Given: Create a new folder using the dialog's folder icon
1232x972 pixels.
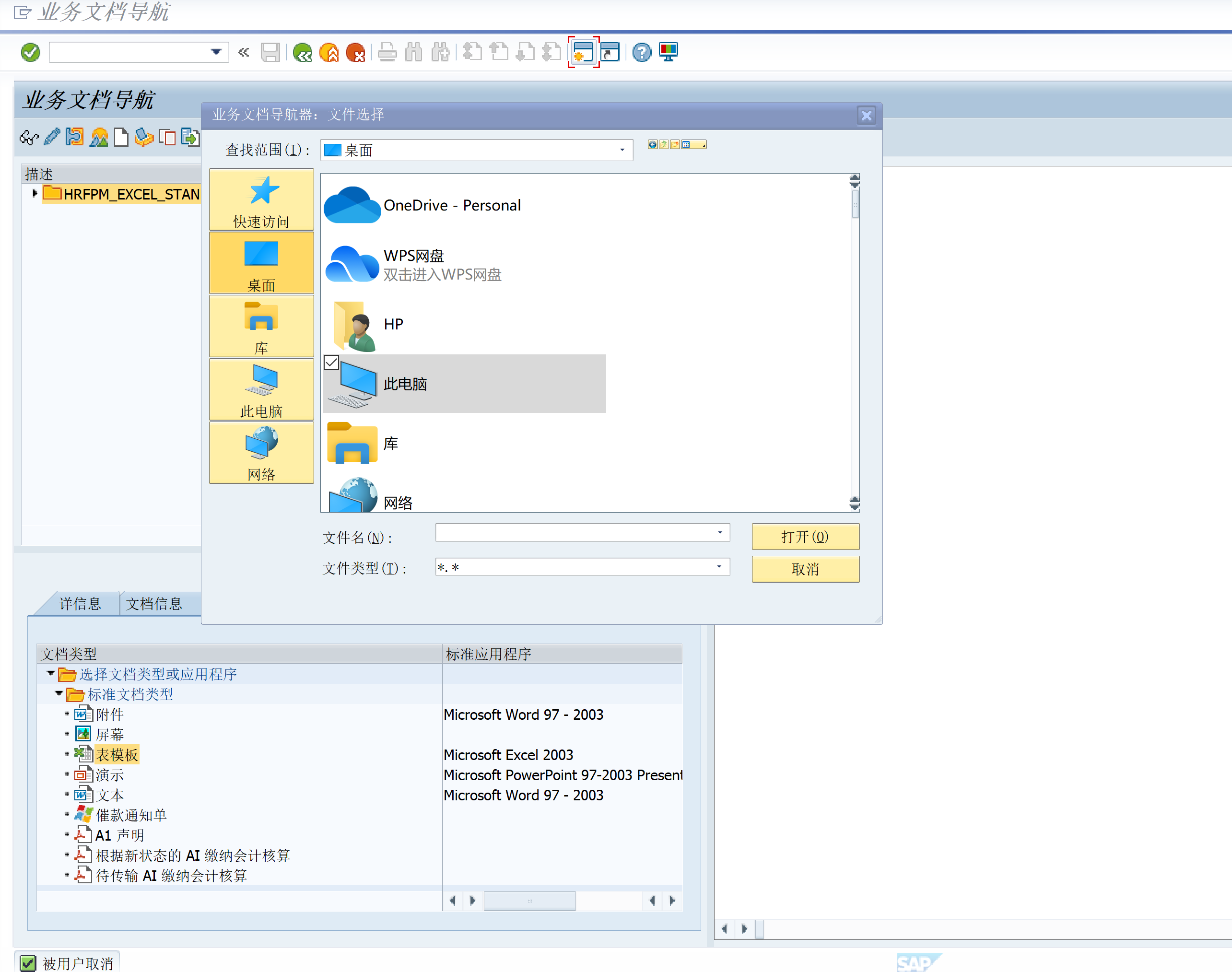Looking at the screenshot, I should [x=676, y=144].
